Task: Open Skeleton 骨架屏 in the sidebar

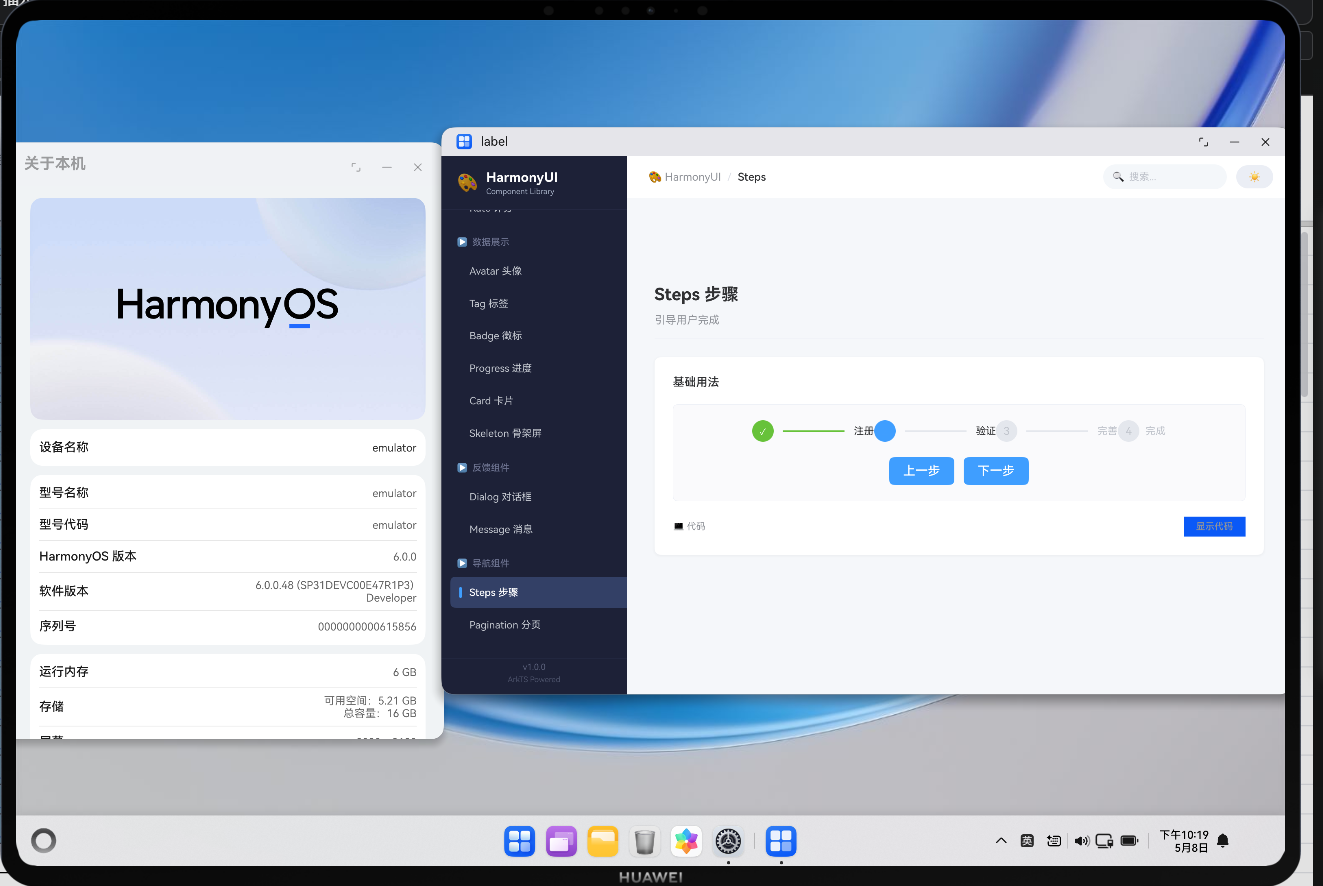Action: point(538,434)
